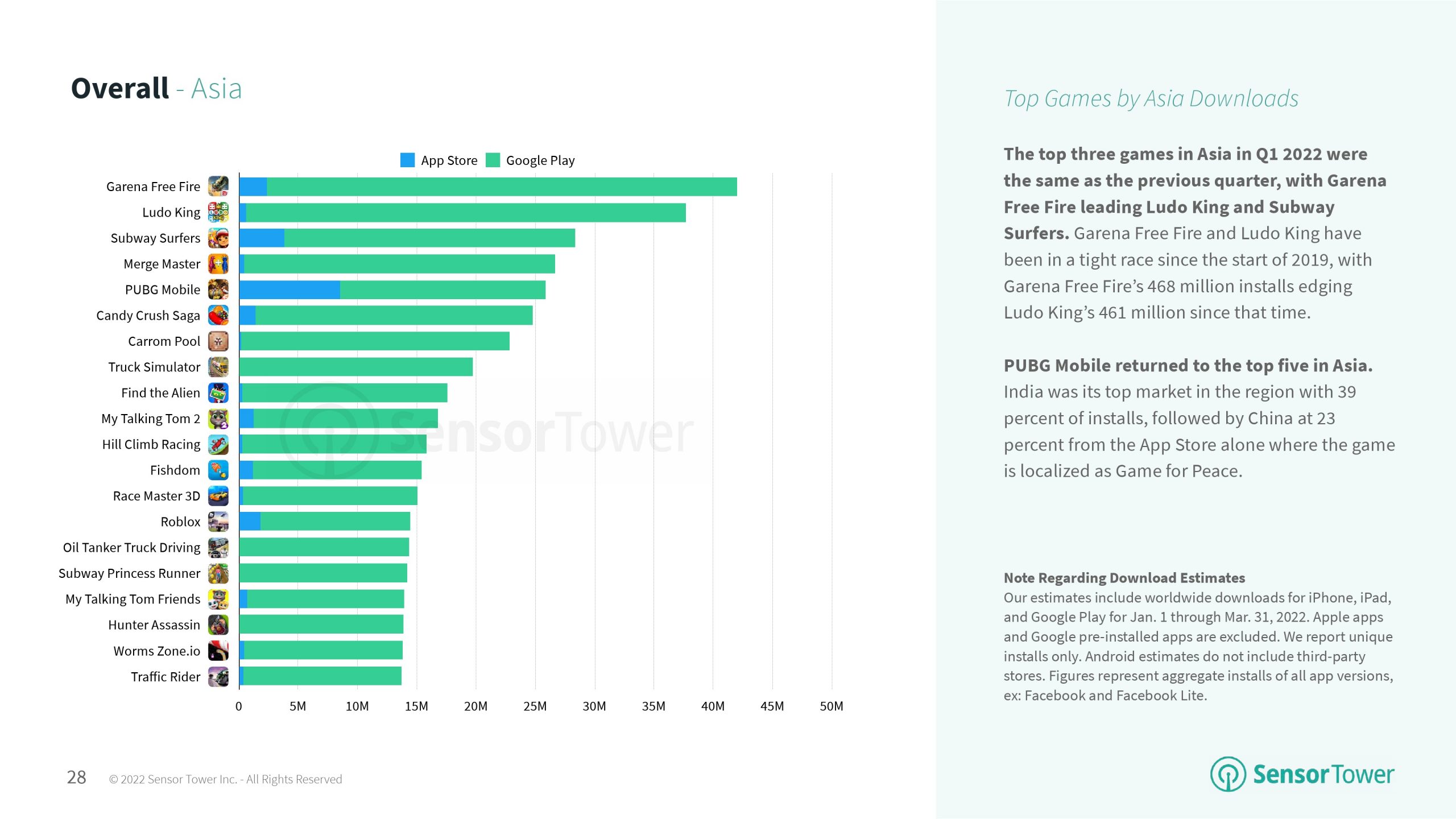Select the Subway Surfers app icon
Image resolution: width=1456 pixels, height=819 pixels.
tap(218, 238)
